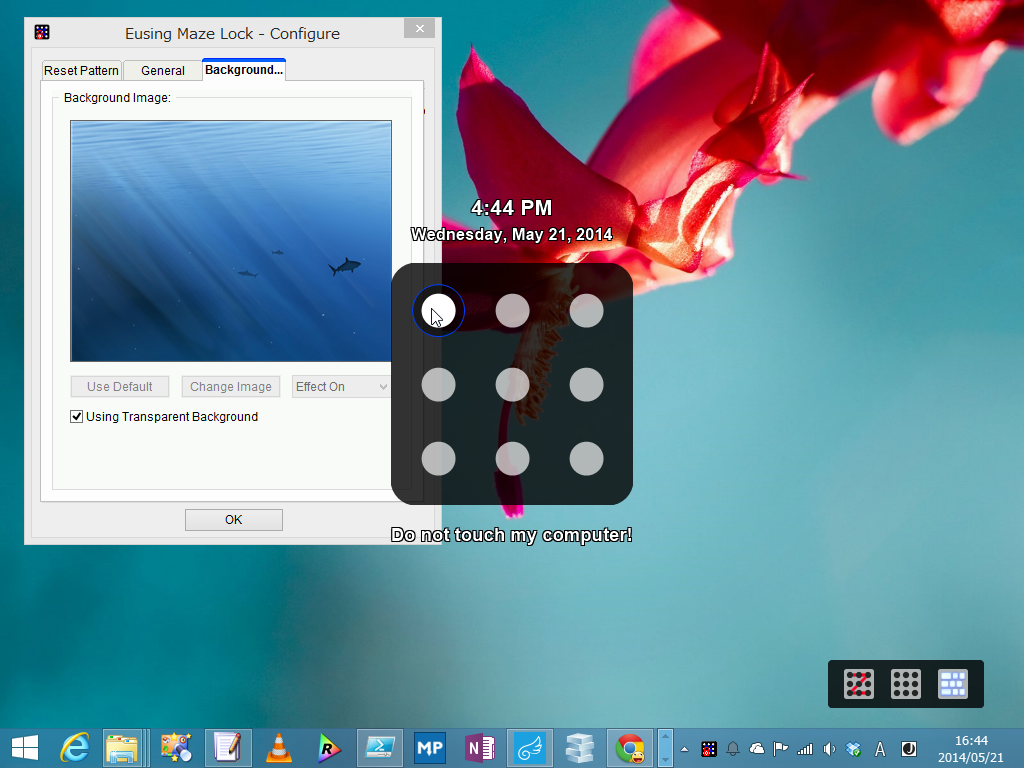The height and width of the screenshot is (768, 1024).
Task: Click the IME options tray icon
Action: (908, 749)
